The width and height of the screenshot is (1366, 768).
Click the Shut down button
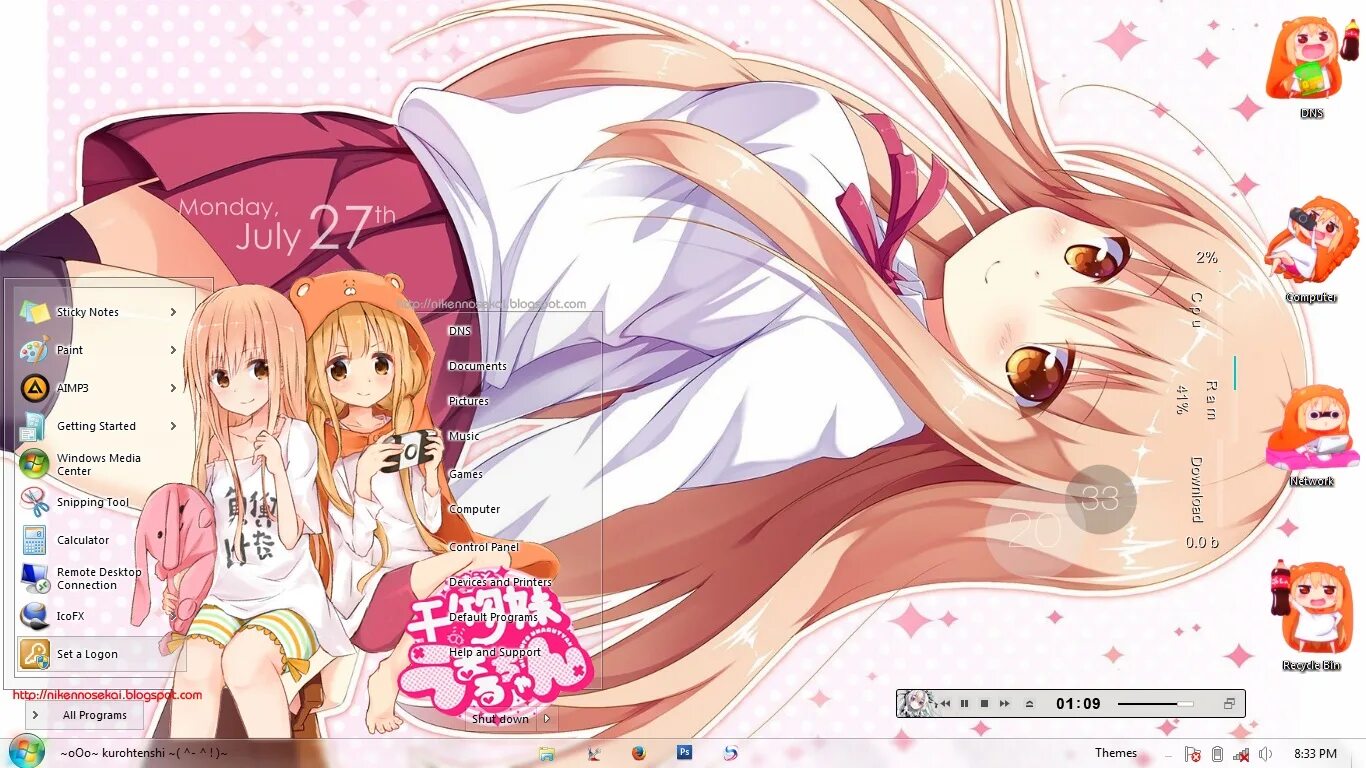[501, 719]
